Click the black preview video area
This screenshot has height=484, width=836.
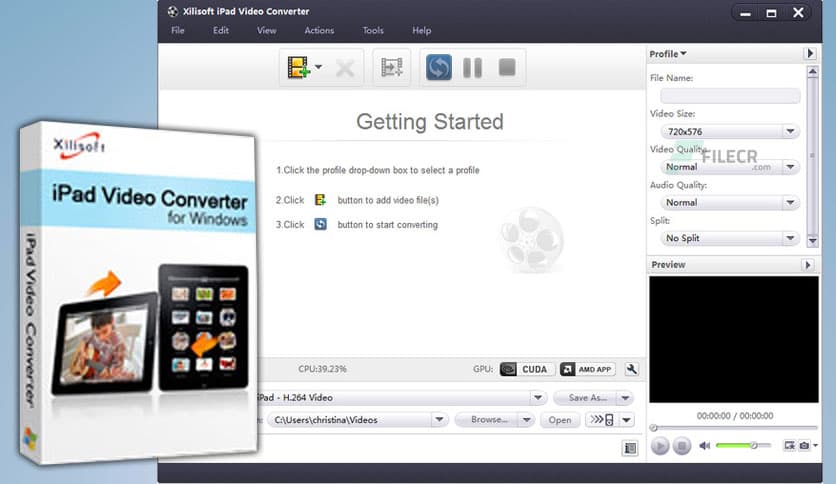[x=734, y=340]
